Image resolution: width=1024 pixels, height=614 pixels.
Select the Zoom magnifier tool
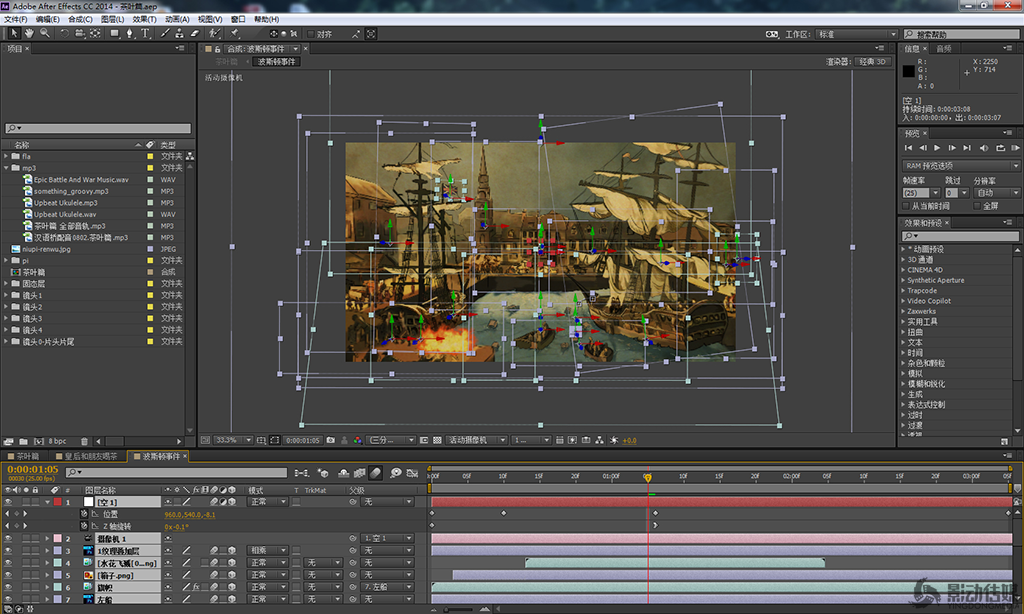45,33
